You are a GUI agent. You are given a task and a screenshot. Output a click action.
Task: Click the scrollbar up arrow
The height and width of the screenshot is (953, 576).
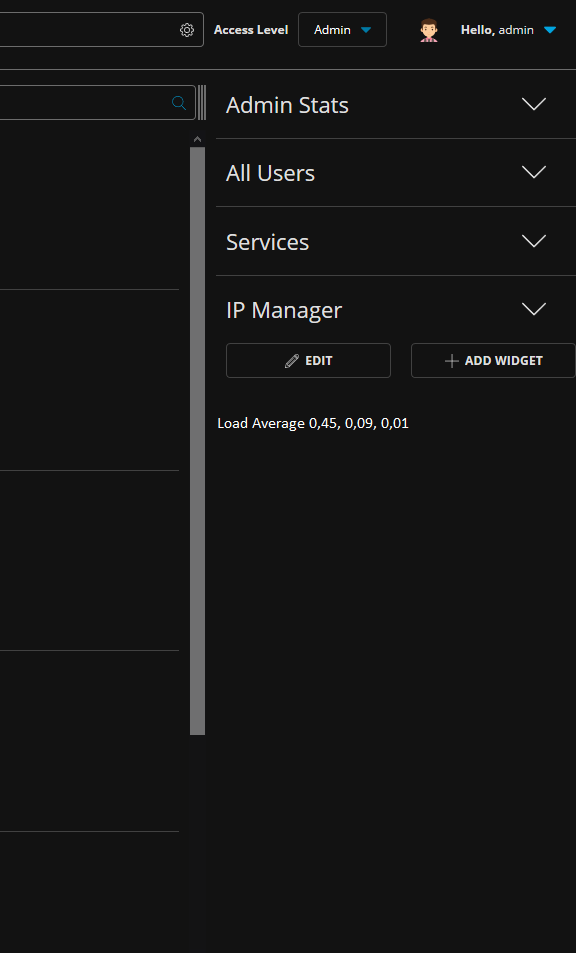pyautogui.click(x=197, y=139)
